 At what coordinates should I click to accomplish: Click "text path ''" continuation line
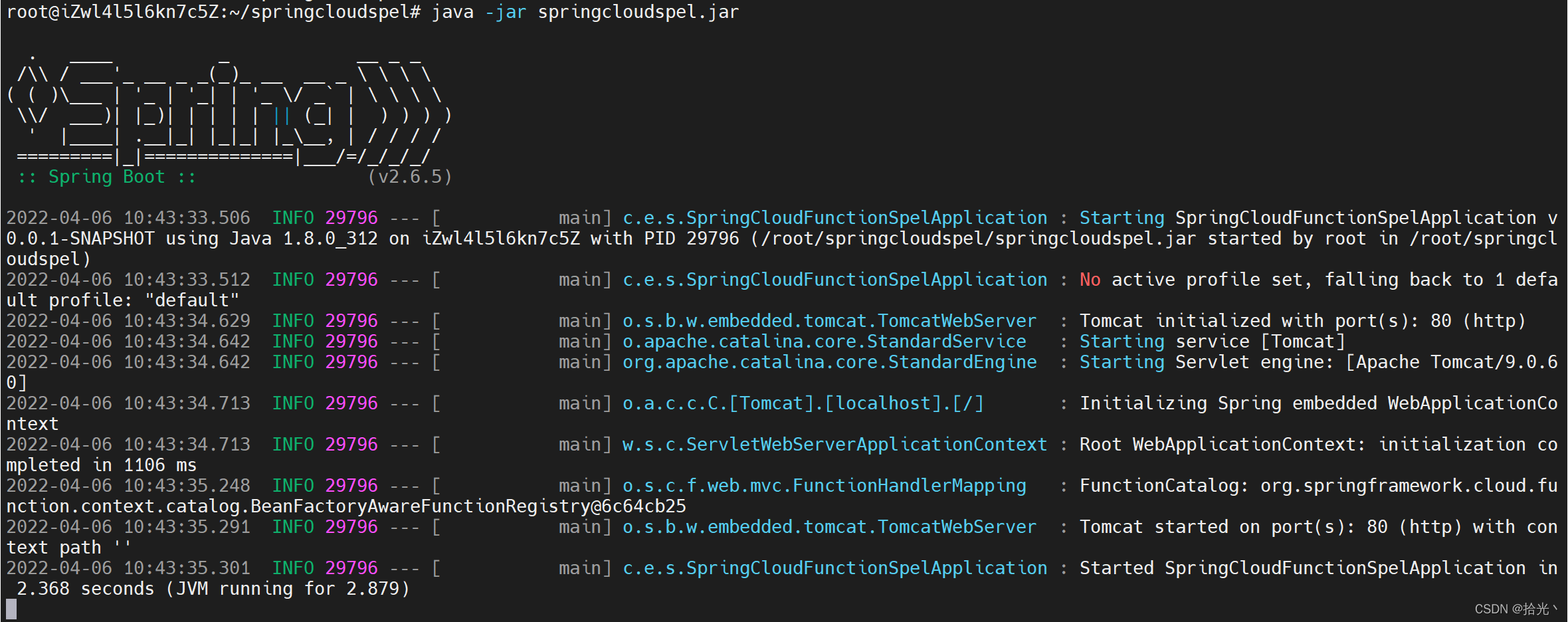70,548
